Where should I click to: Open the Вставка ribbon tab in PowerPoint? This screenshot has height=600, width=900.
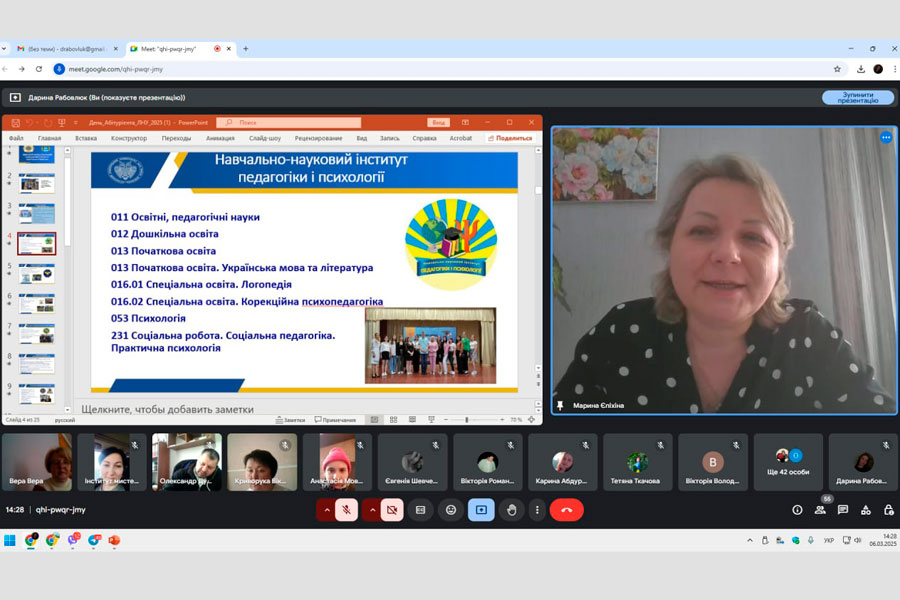click(x=86, y=138)
